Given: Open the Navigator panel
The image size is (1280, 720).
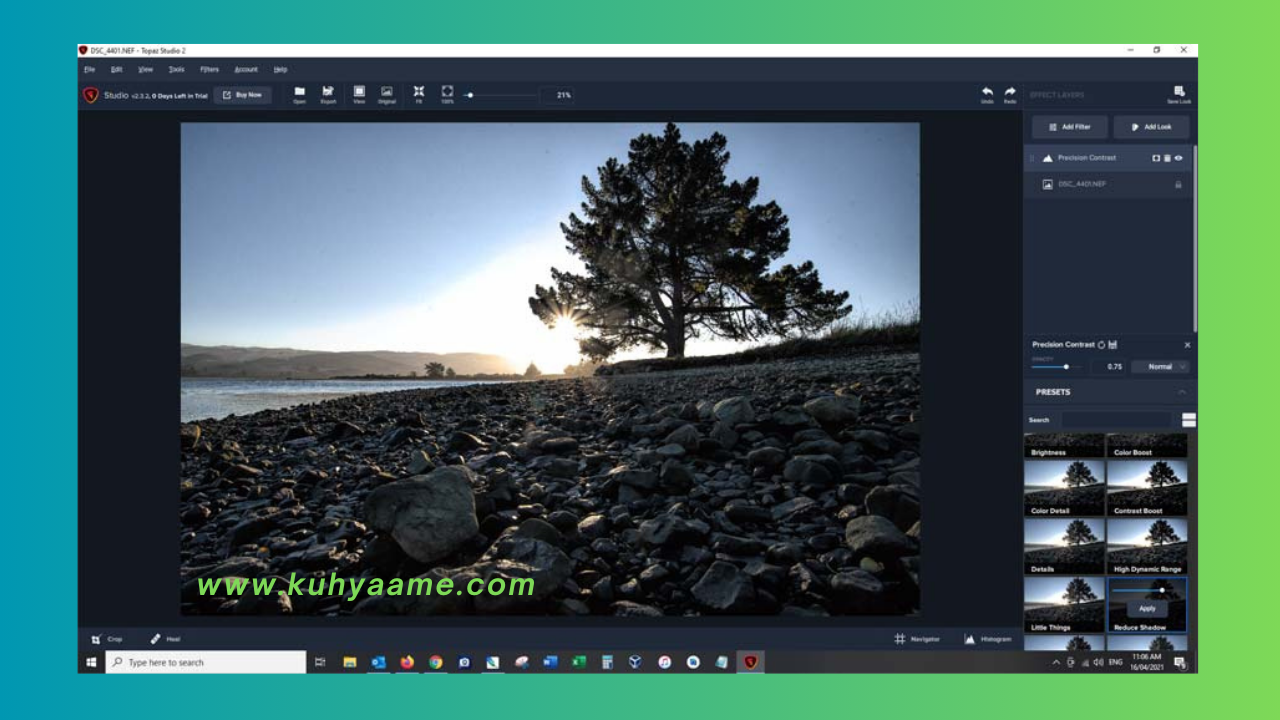Looking at the screenshot, I should [917, 639].
